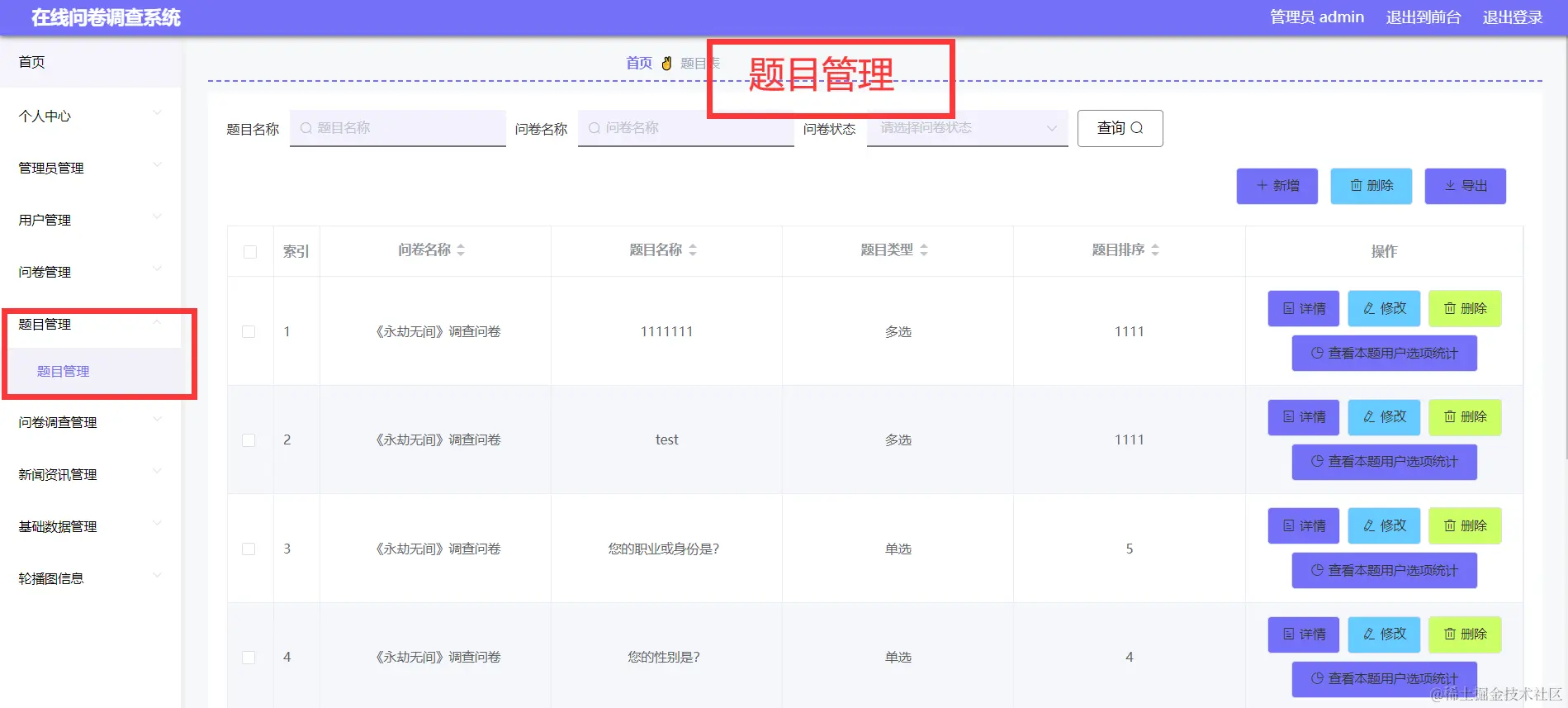Expand 轮播图信息 sidebar menu

(x=91, y=578)
